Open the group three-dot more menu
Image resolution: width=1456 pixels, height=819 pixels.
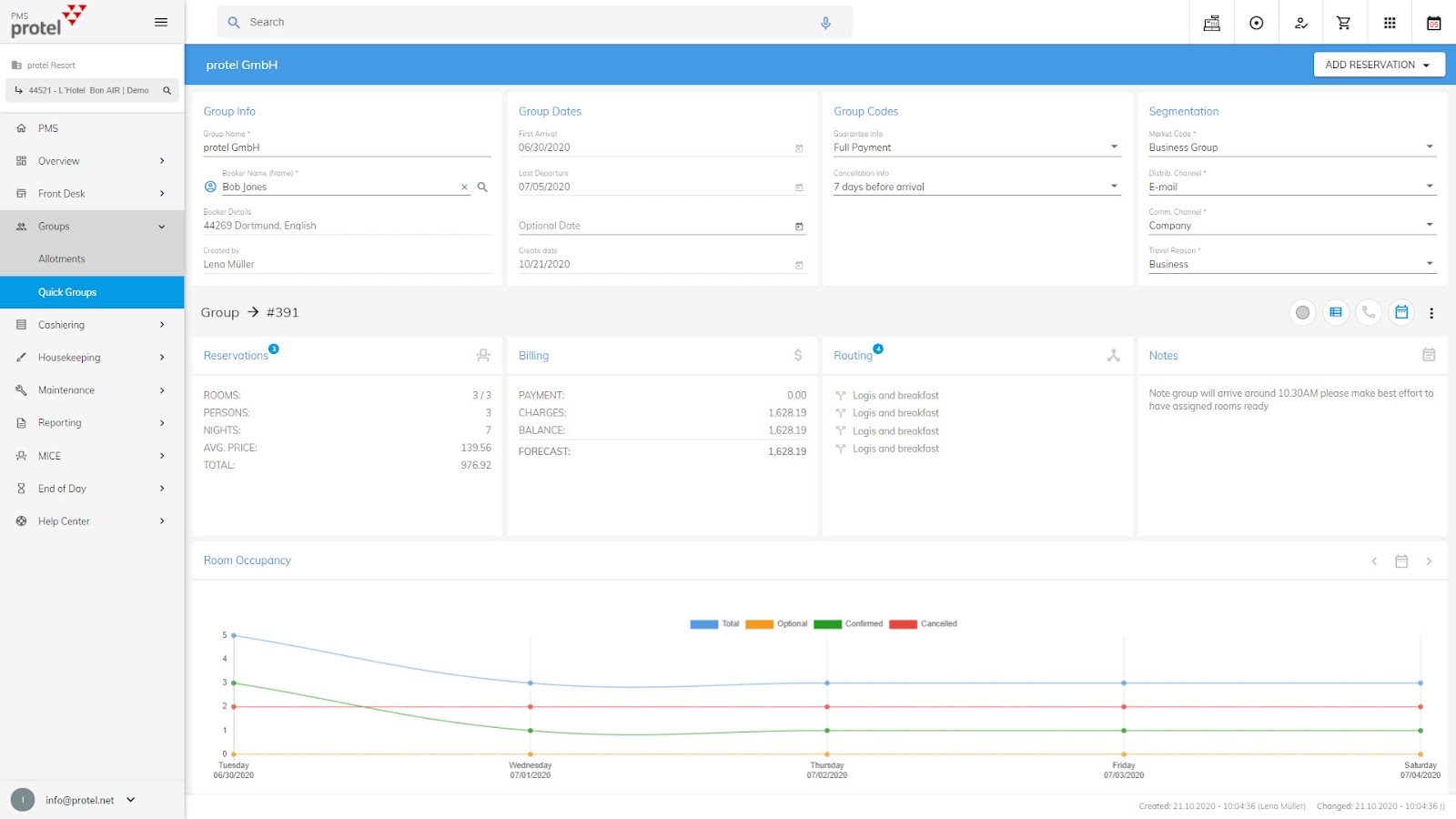tap(1431, 313)
